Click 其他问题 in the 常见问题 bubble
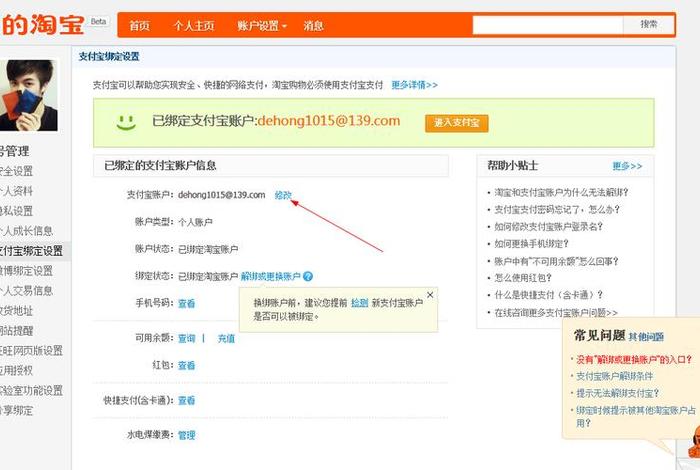This screenshot has height=470, width=700. 646,337
